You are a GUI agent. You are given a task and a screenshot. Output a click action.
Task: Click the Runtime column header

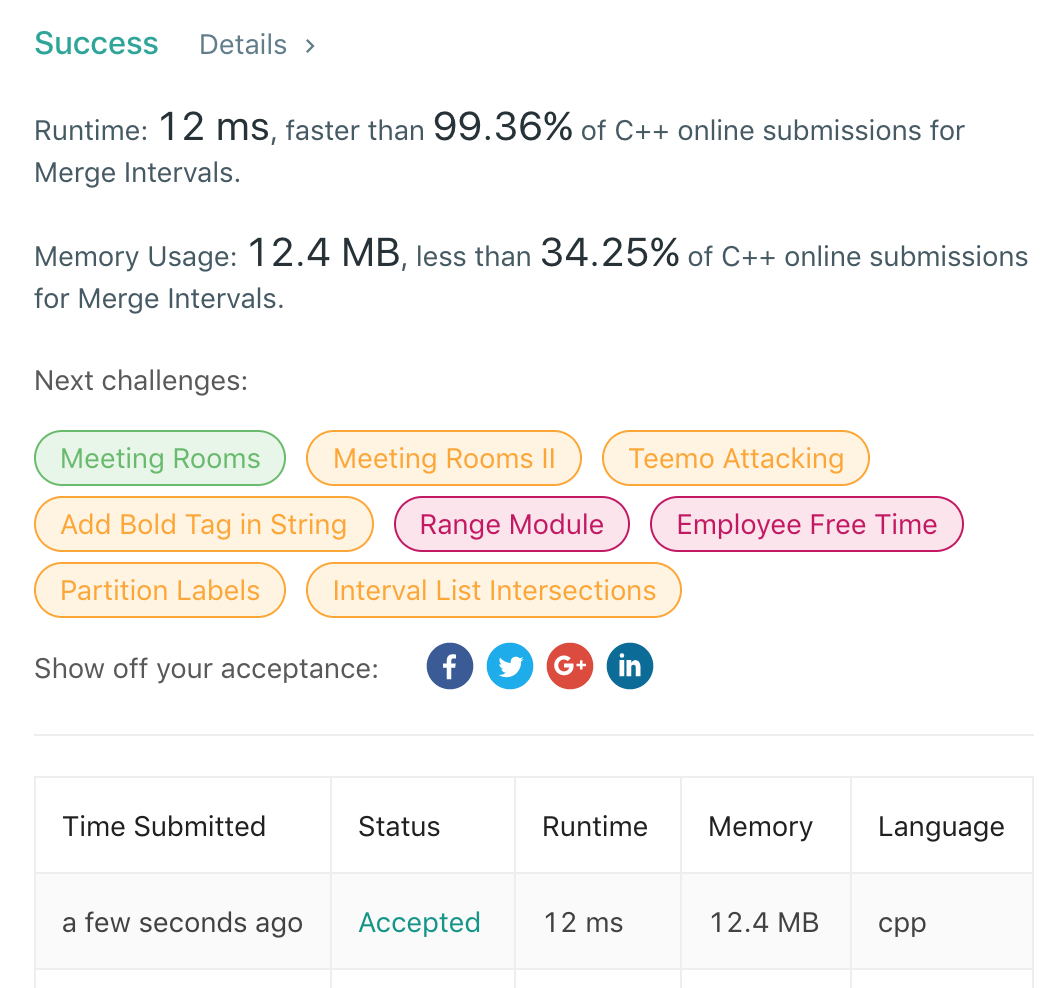595,826
